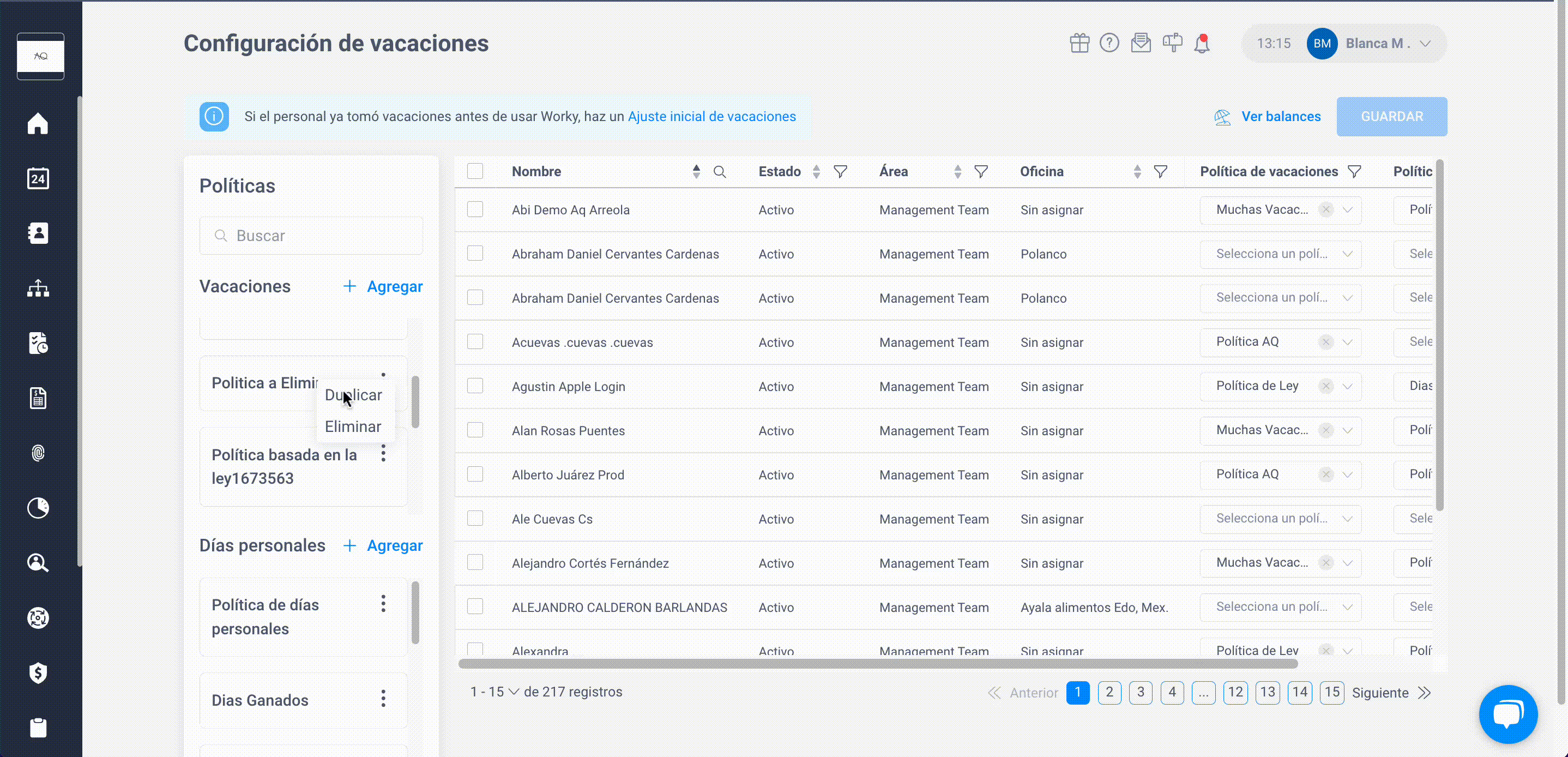The width and height of the screenshot is (1568, 757).
Task: Check the ALEJANDRO CALDERON BARLANDAS row
Action: coord(475,606)
